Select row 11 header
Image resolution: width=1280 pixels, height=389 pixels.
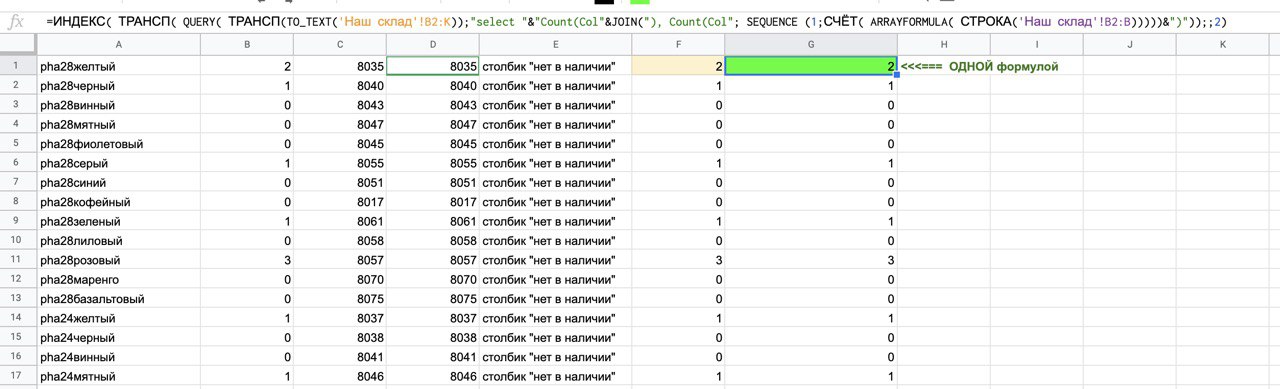click(18, 260)
